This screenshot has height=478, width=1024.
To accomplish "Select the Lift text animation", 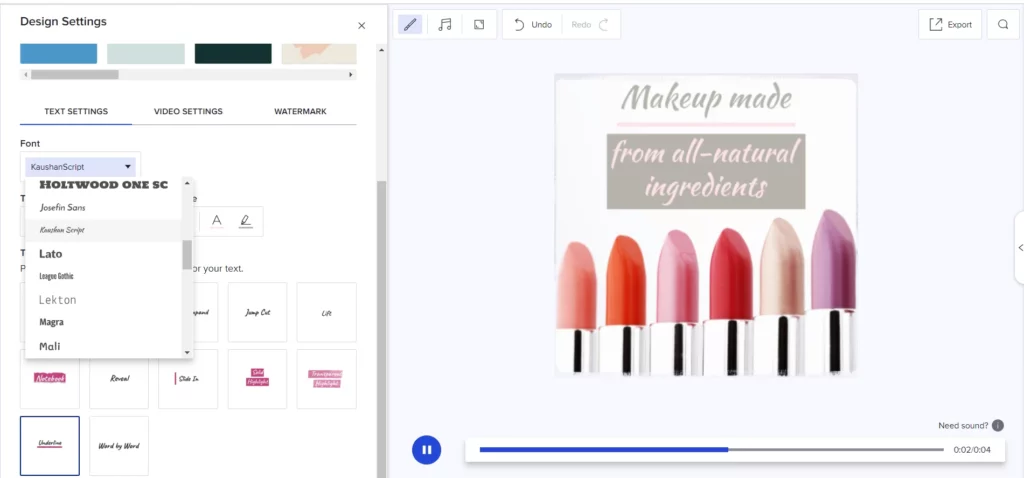I will (327, 312).
